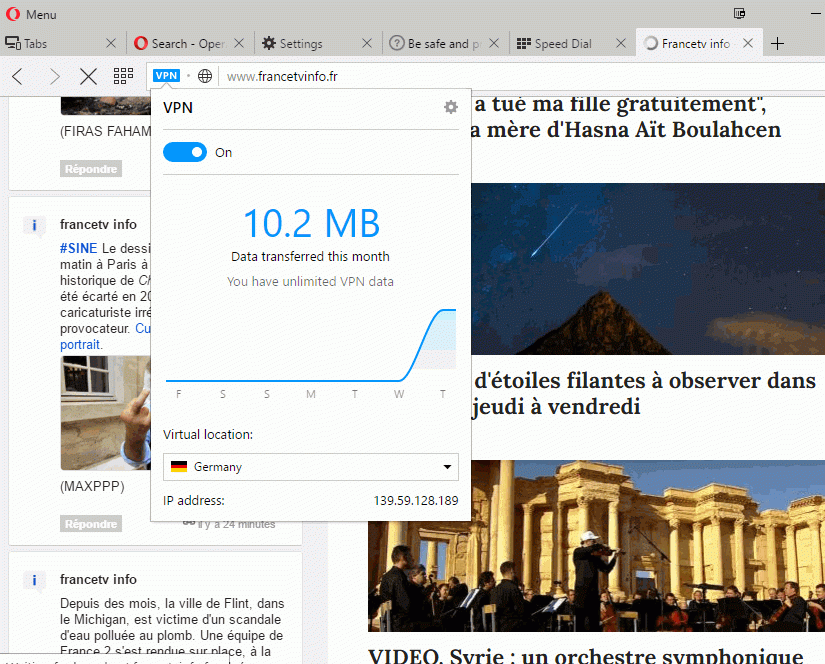Open the Speed Dial grid icon on toolbar
825x664 pixels.
[122, 76]
